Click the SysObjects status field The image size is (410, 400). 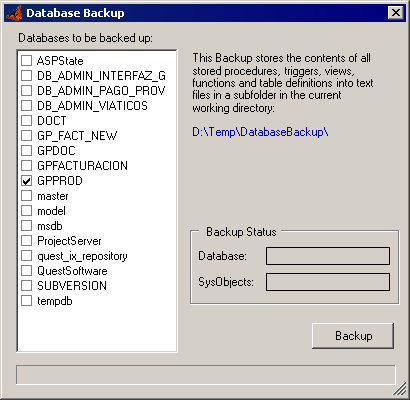pyautogui.click(x=328, y=282)
